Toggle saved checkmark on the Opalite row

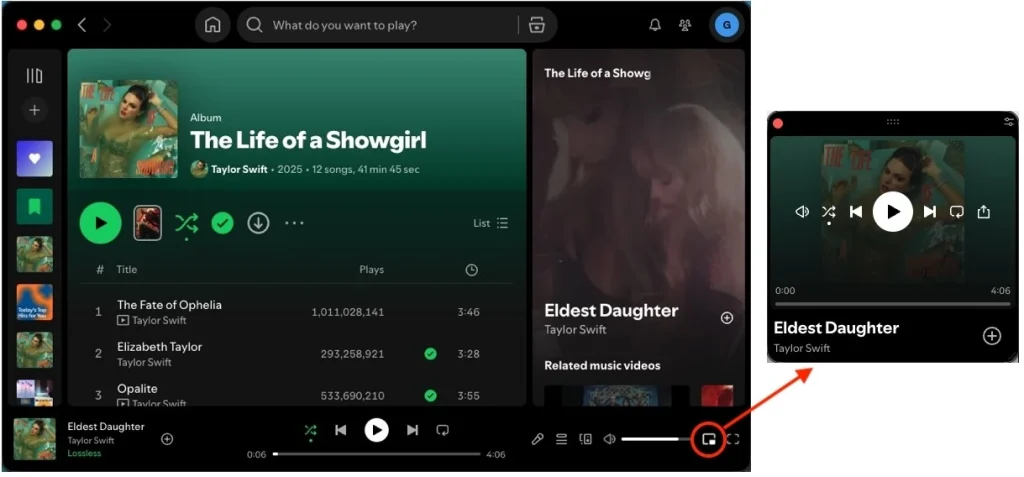430,395
